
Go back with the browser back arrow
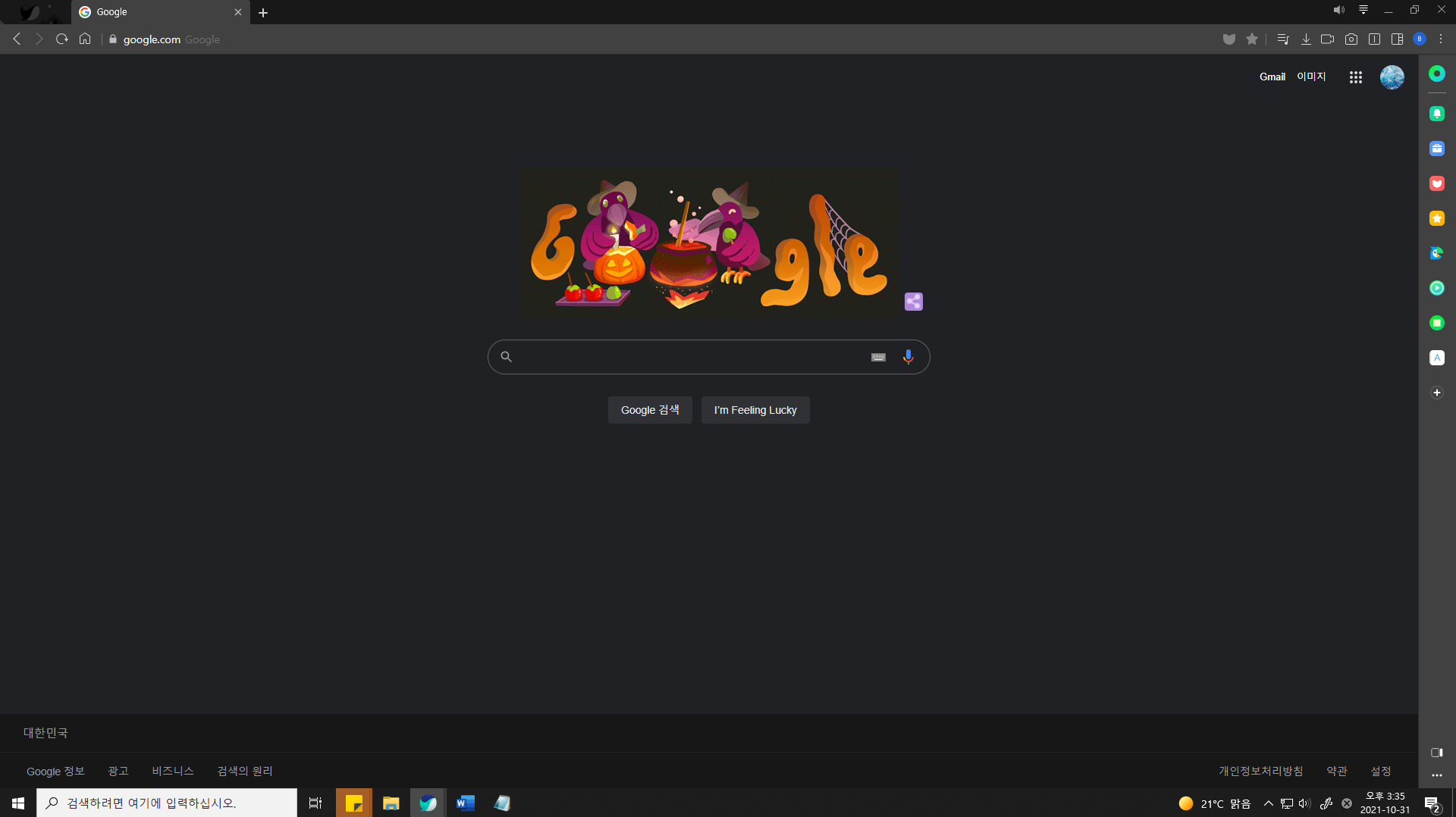pyautogui.click(x=17, y=39)
